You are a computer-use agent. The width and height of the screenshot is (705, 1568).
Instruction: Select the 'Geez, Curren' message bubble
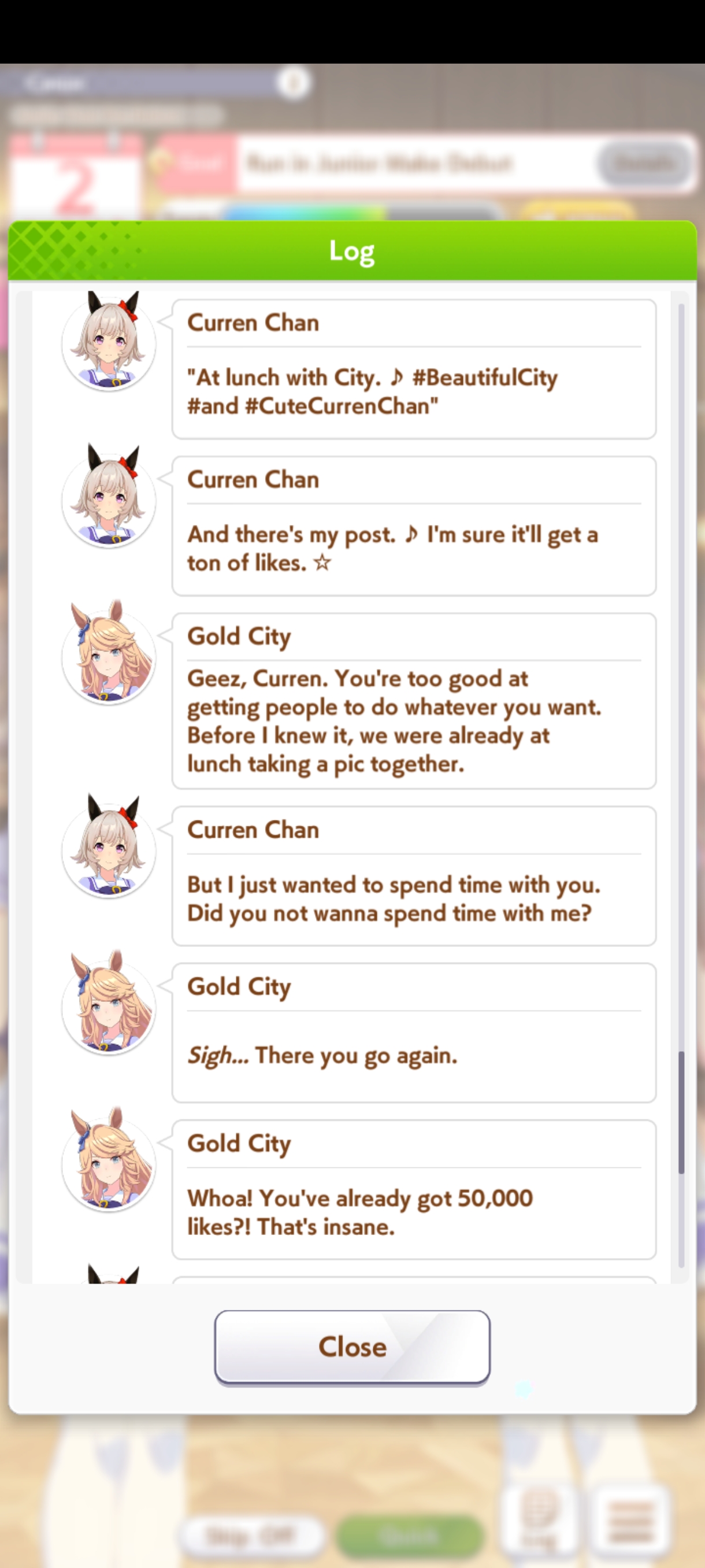pos(414,701)
